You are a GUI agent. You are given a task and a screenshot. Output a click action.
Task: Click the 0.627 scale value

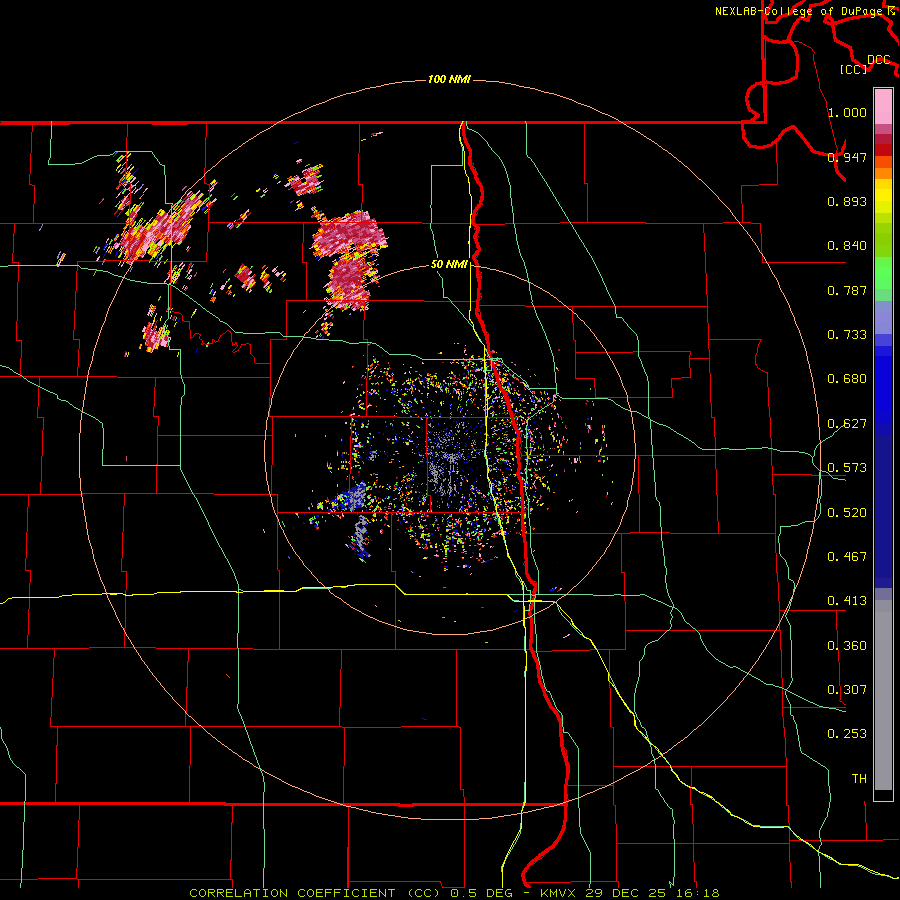[x=847, y=424]
